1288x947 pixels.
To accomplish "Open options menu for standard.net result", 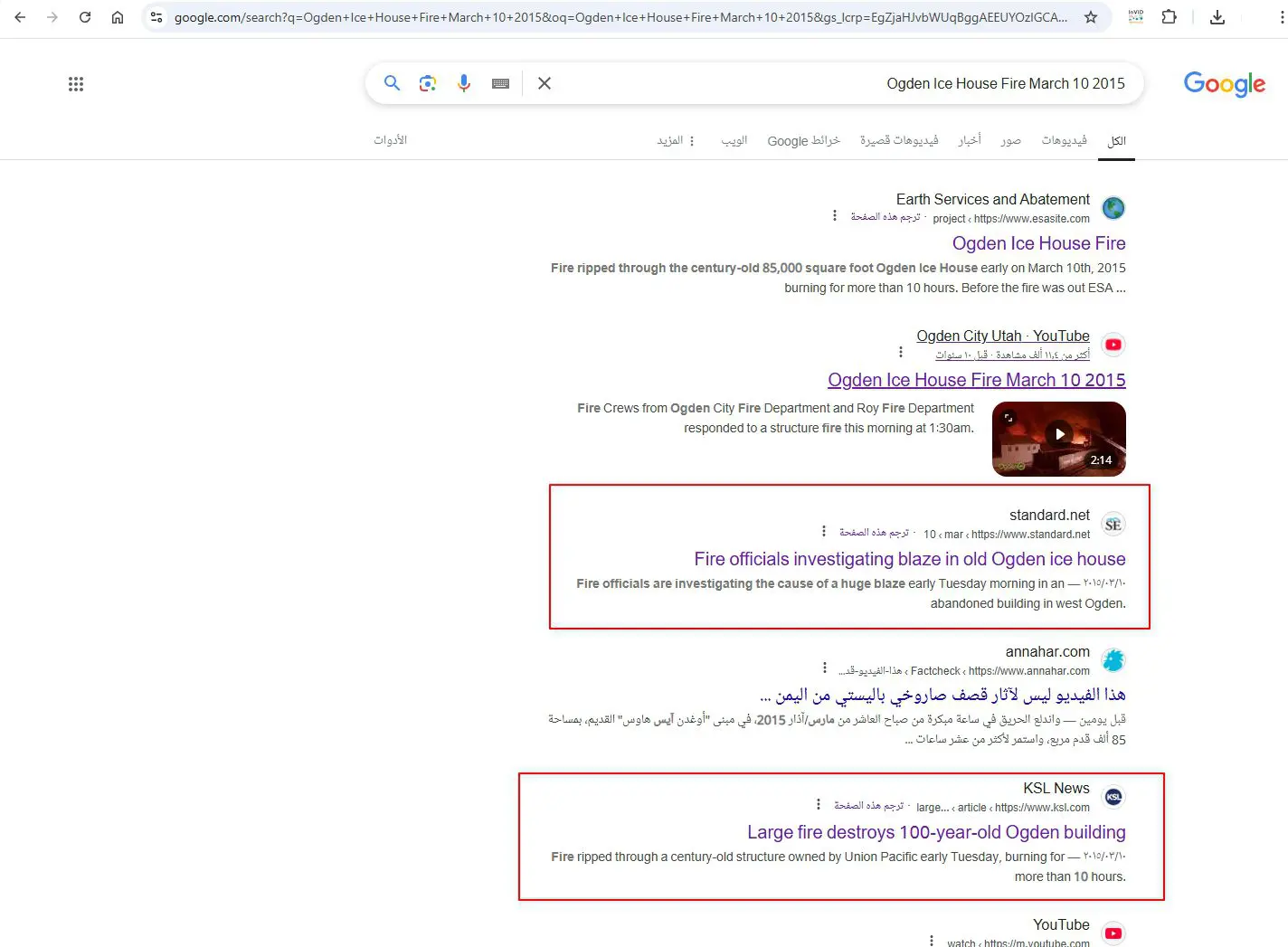I will point(823,532).
